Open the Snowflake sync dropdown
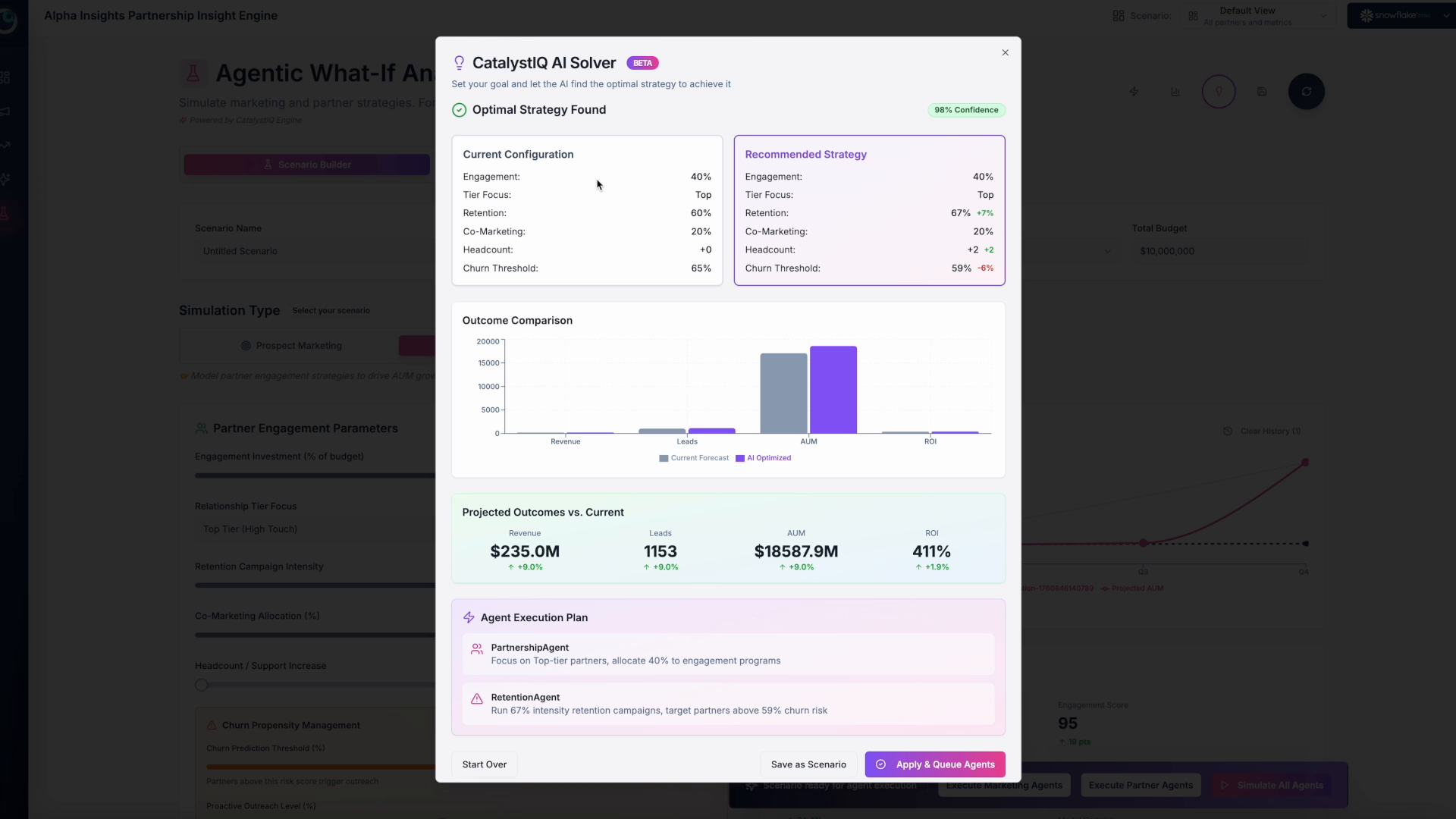 1400,16
